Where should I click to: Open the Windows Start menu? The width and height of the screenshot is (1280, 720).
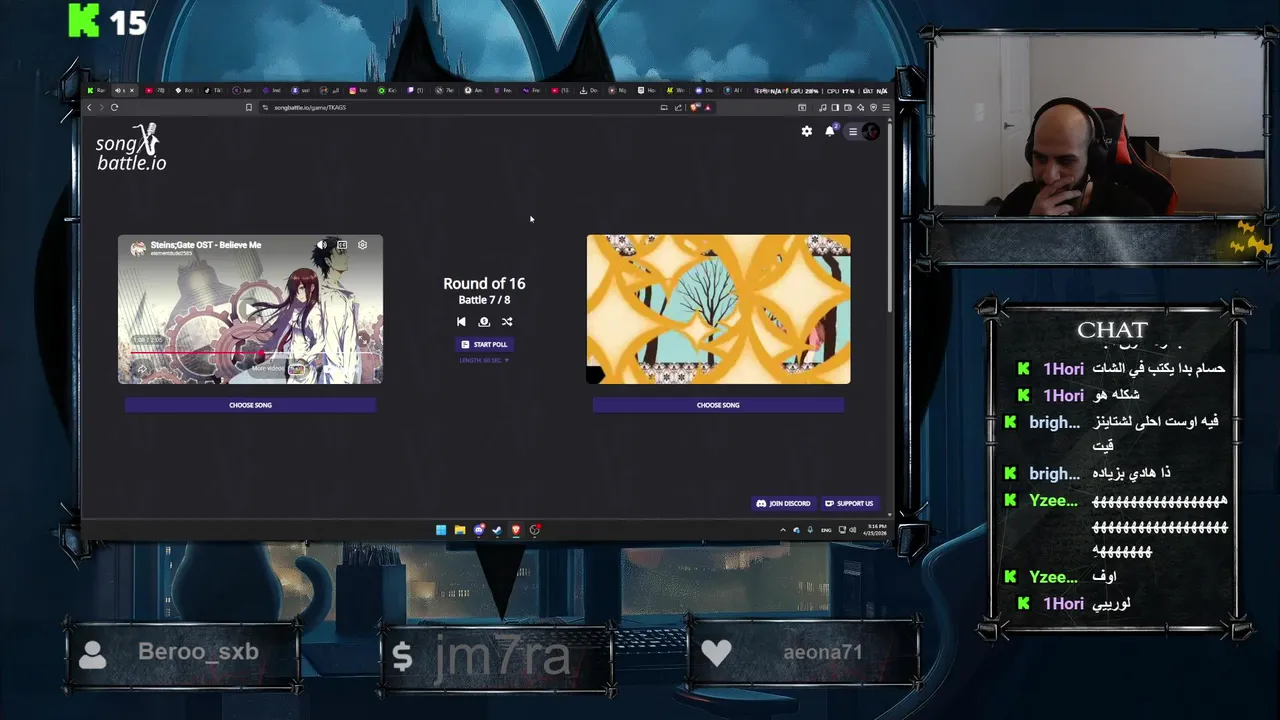(441, 530)
